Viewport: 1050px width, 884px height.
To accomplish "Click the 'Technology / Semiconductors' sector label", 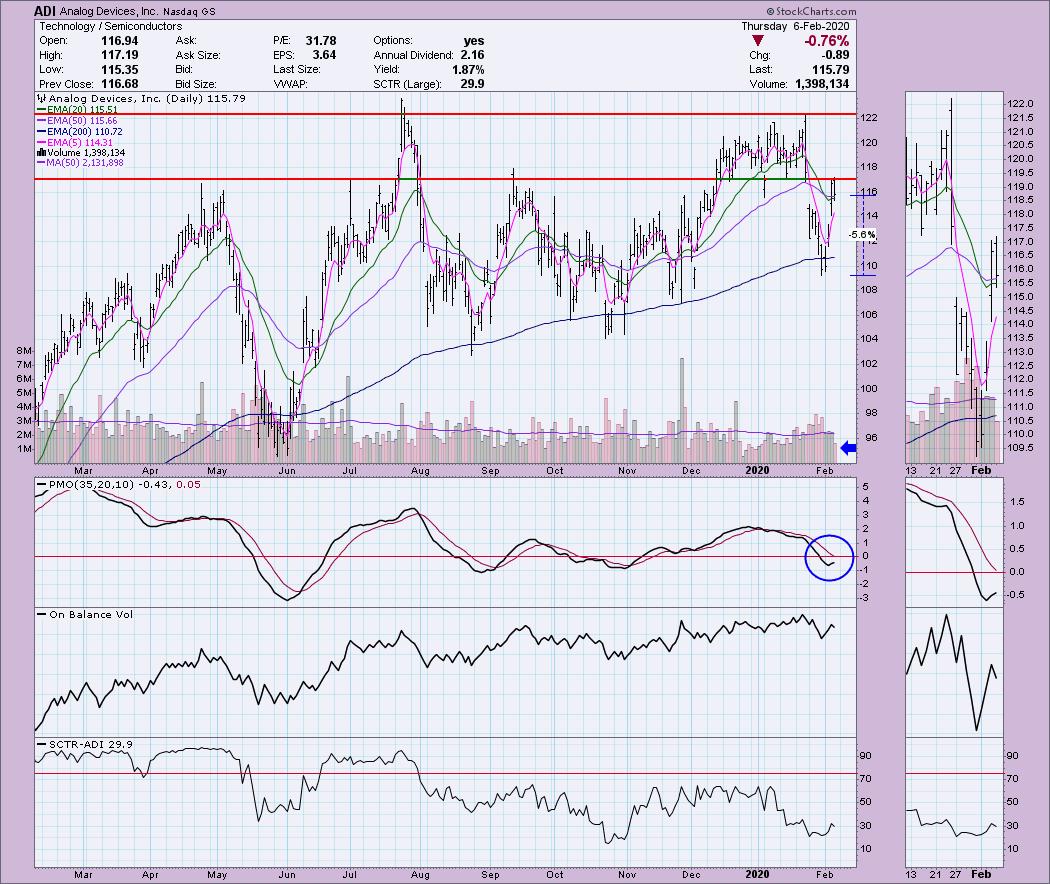I will 110,26.
